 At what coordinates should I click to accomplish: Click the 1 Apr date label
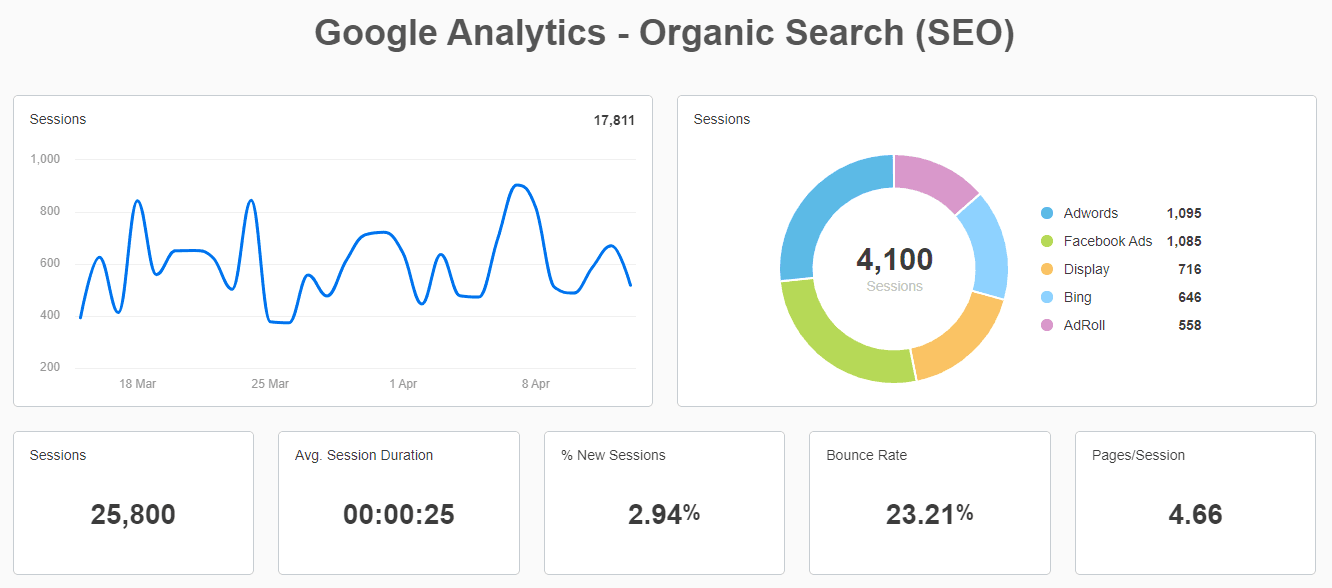[403, 384]
